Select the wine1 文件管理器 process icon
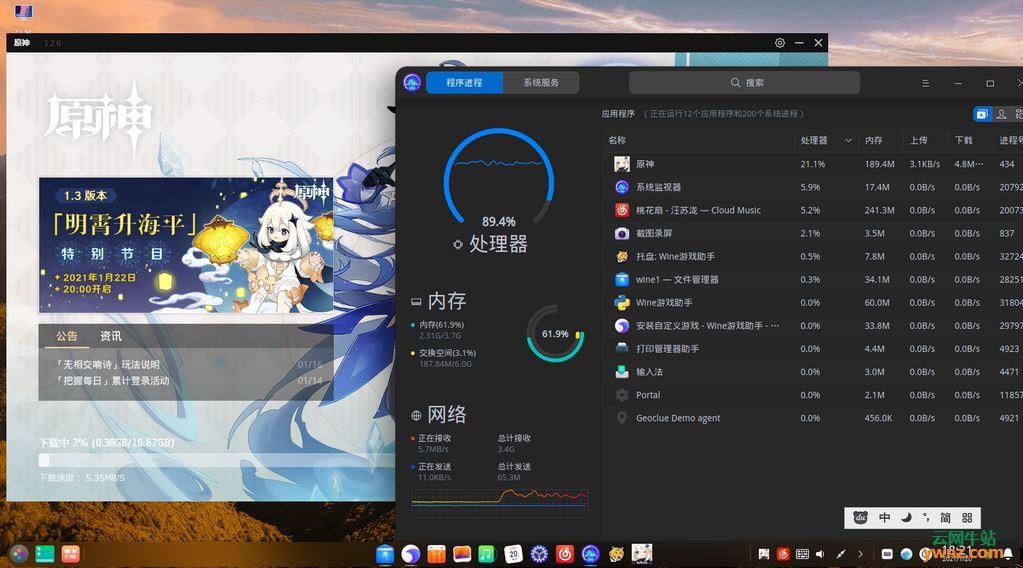This screenshot has width=1023, height=568. coord(622,279)
